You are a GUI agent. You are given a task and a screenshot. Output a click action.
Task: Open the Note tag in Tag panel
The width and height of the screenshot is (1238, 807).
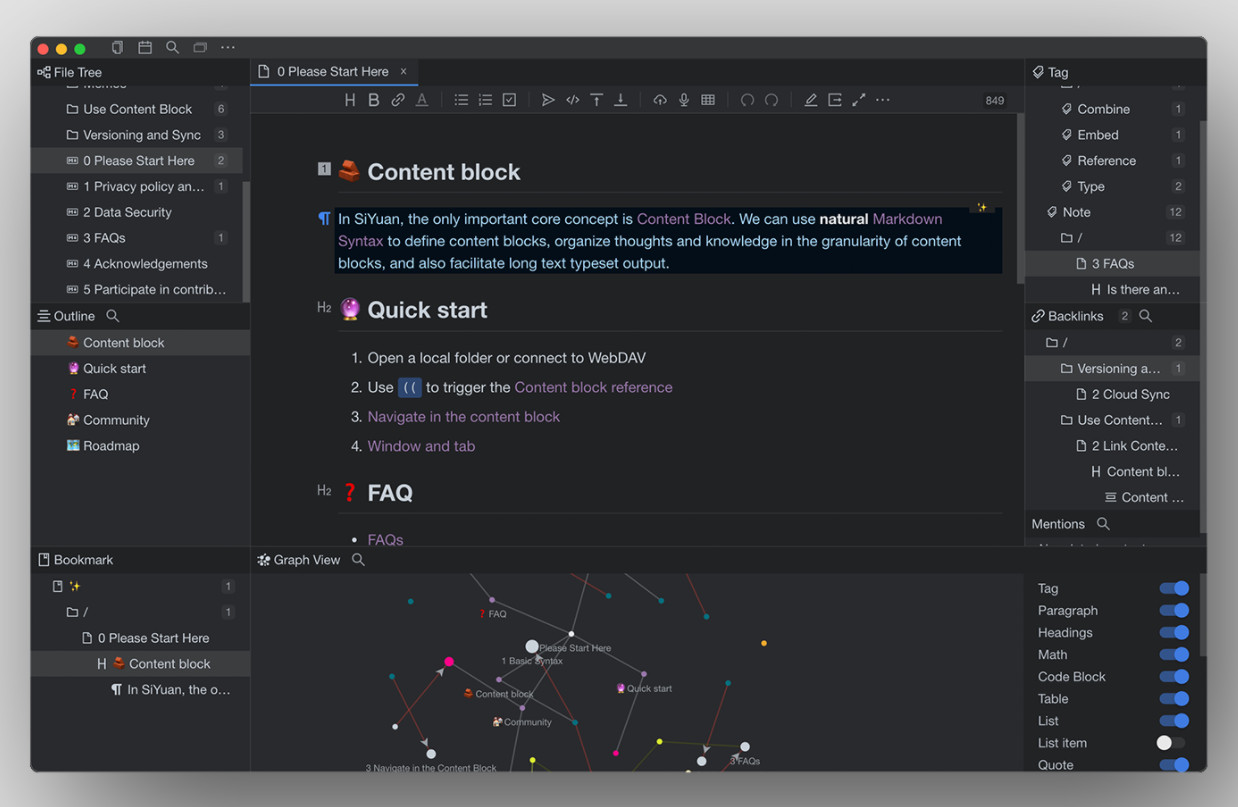point(1112,212)
